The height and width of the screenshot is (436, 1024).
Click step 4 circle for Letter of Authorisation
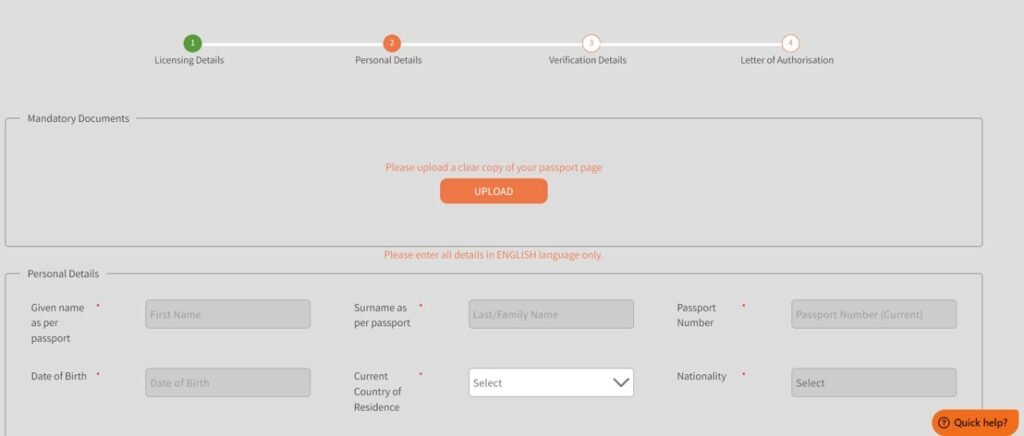790,43
